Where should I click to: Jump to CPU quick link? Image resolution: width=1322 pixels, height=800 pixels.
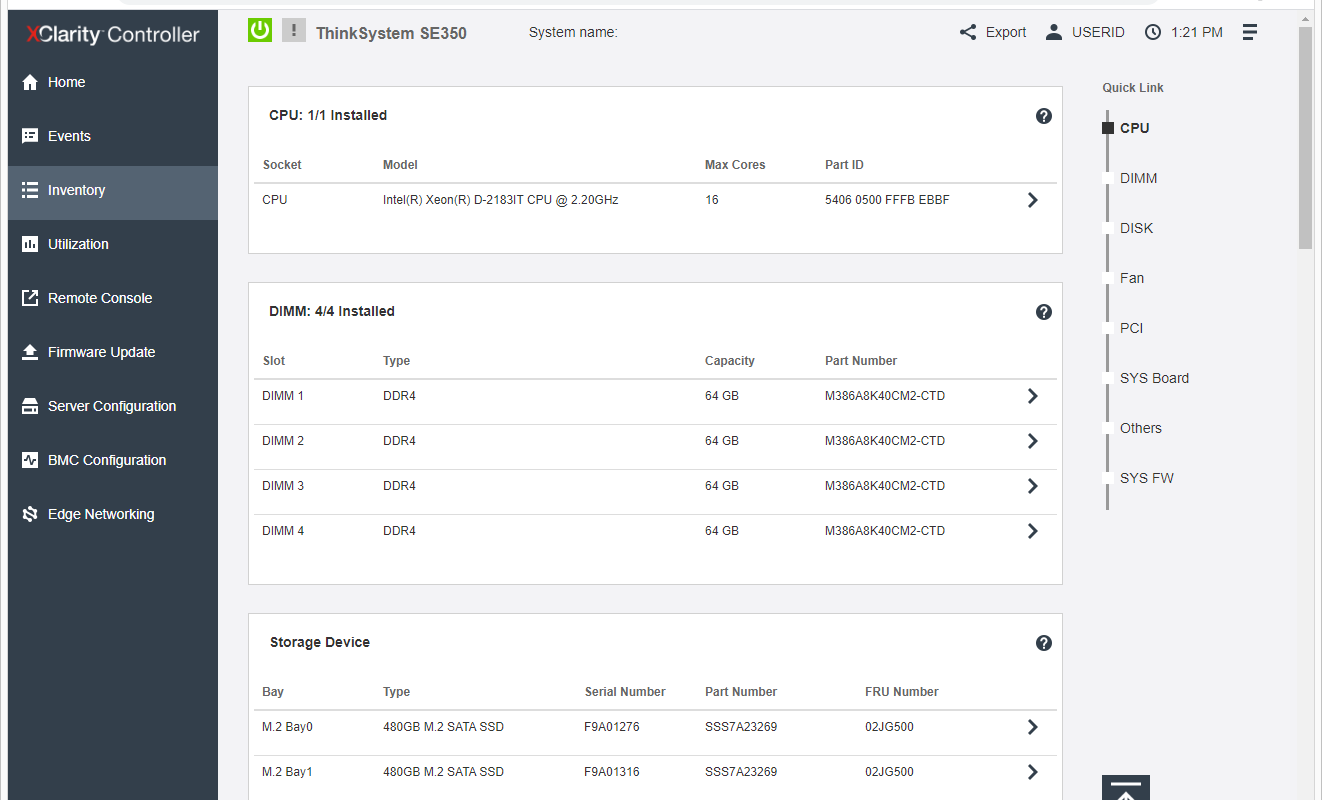coord(1134,128)
